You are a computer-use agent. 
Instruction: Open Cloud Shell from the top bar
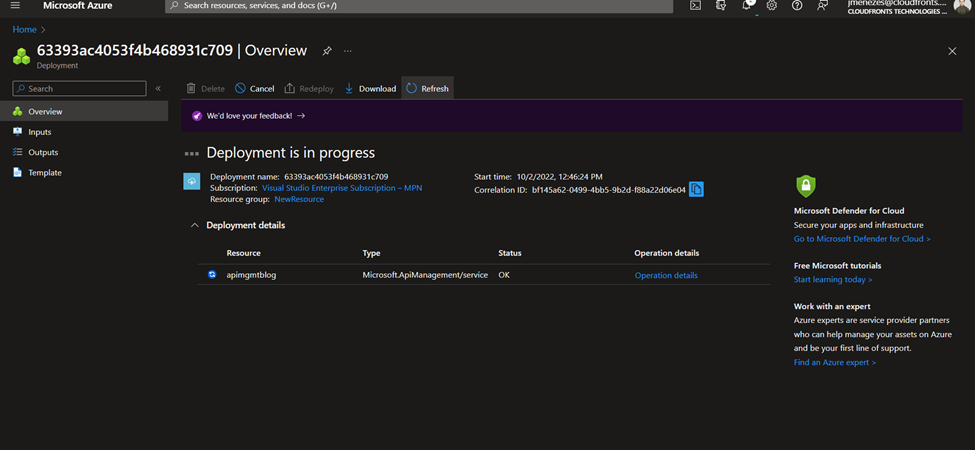click(696, 5)
